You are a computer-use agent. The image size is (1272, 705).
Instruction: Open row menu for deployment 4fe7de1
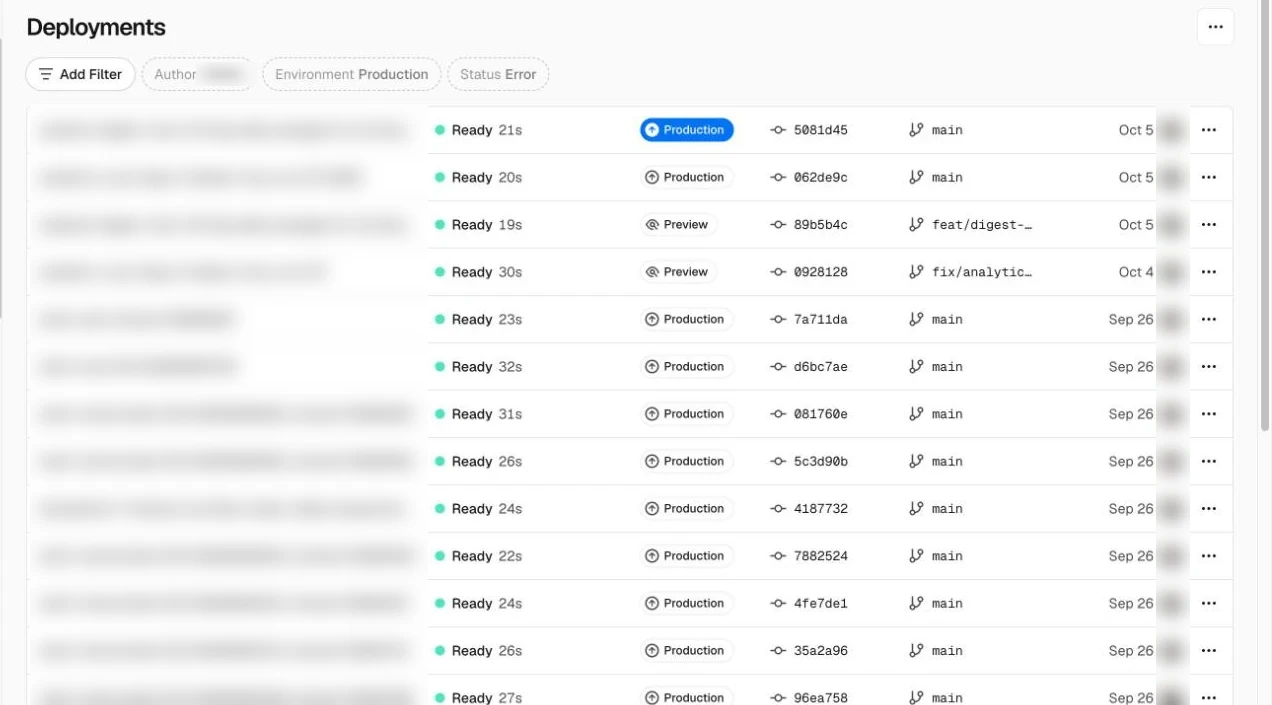1209,603
